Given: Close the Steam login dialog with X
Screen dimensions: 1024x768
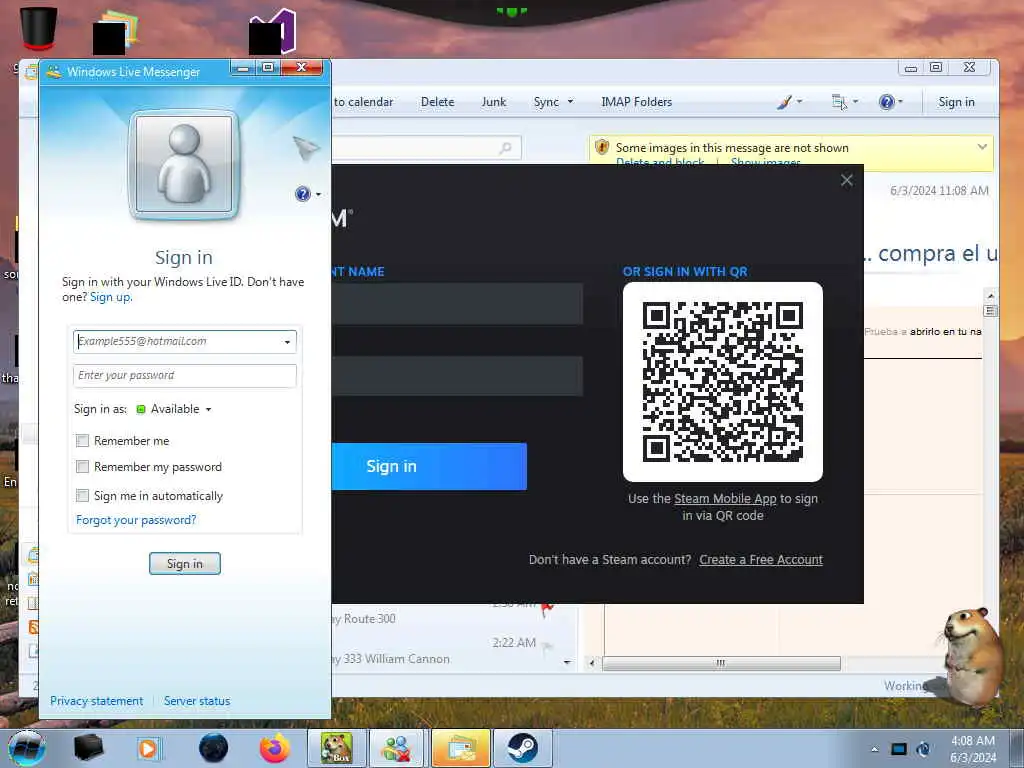Looking at the screenshot, I should click(x=847, y=180).
